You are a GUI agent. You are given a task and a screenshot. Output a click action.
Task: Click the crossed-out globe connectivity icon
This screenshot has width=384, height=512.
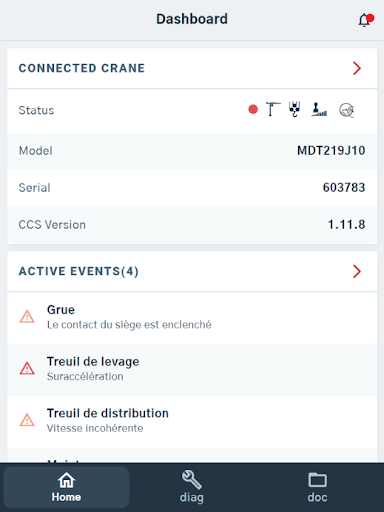(347, 110)
